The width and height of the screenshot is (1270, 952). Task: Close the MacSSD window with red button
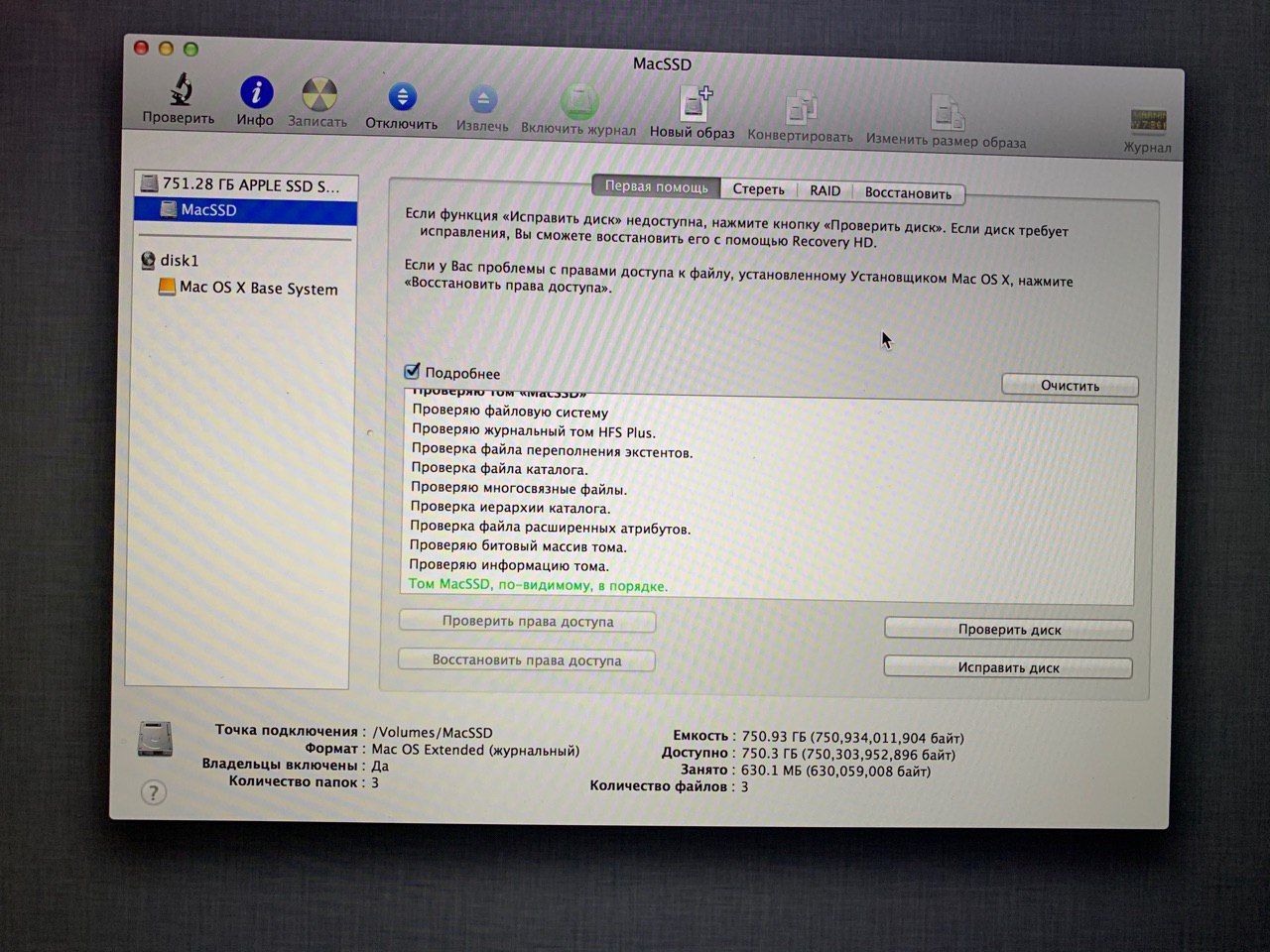[x=141, y=48]
